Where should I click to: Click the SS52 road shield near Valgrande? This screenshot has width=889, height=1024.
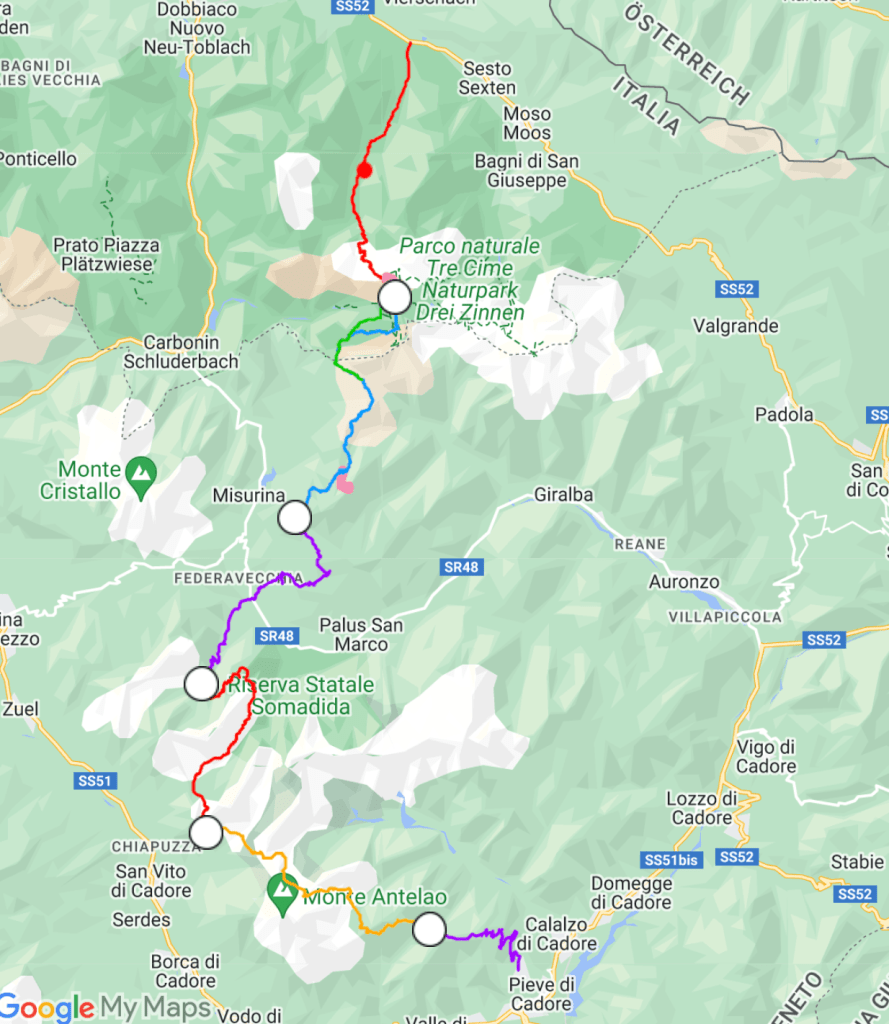click(x=737, y=289)
